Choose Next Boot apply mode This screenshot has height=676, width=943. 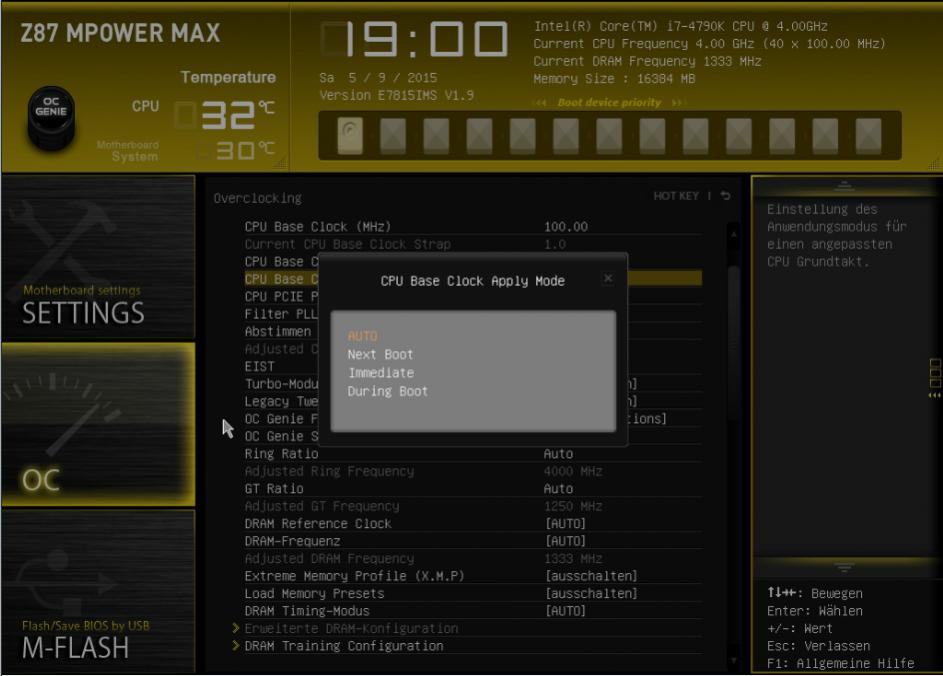click(x=380, y=355)
